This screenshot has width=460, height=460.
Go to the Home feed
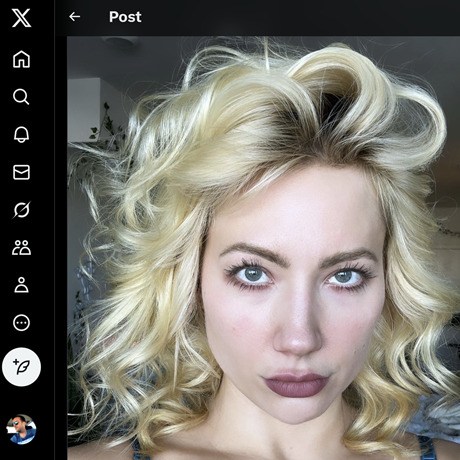(x=21, y=59)
